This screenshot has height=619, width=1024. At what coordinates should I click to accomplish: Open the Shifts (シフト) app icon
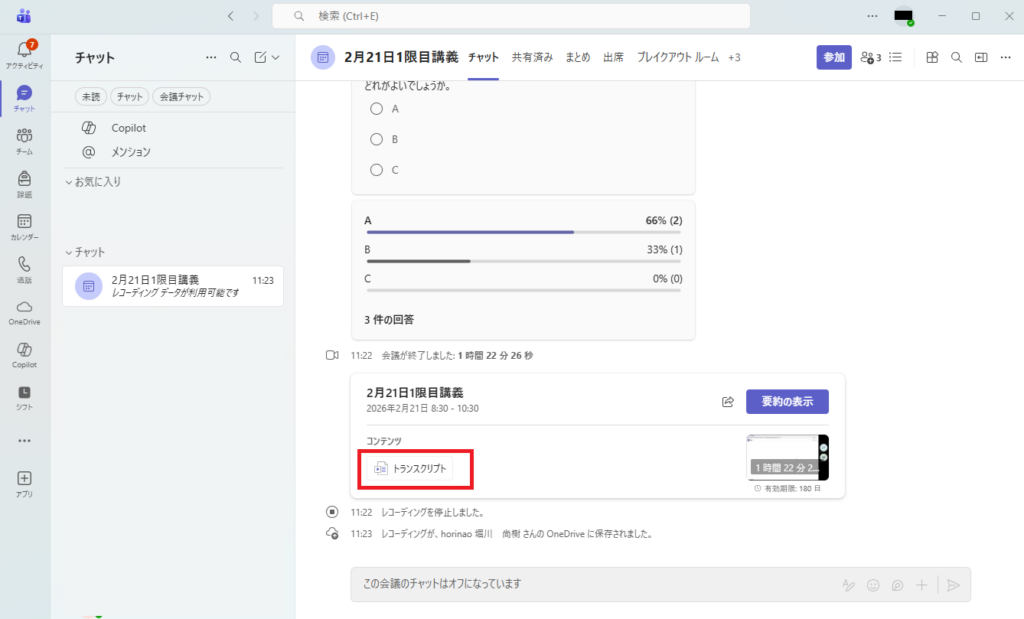click(x=25, y=396)
